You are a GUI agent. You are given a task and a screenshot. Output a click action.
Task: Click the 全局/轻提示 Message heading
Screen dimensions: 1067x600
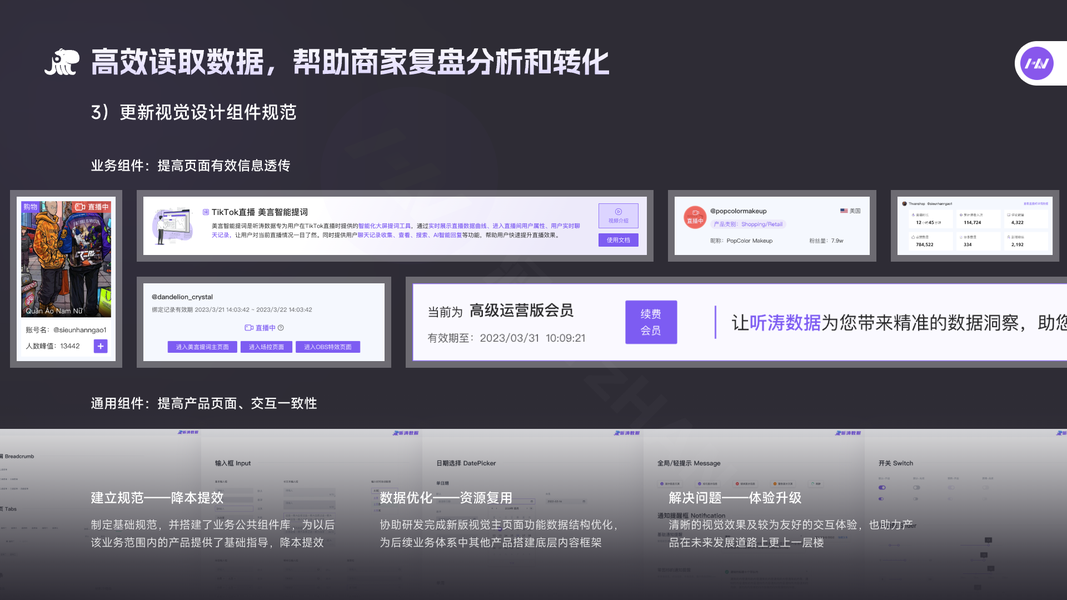tap(689, 463)
